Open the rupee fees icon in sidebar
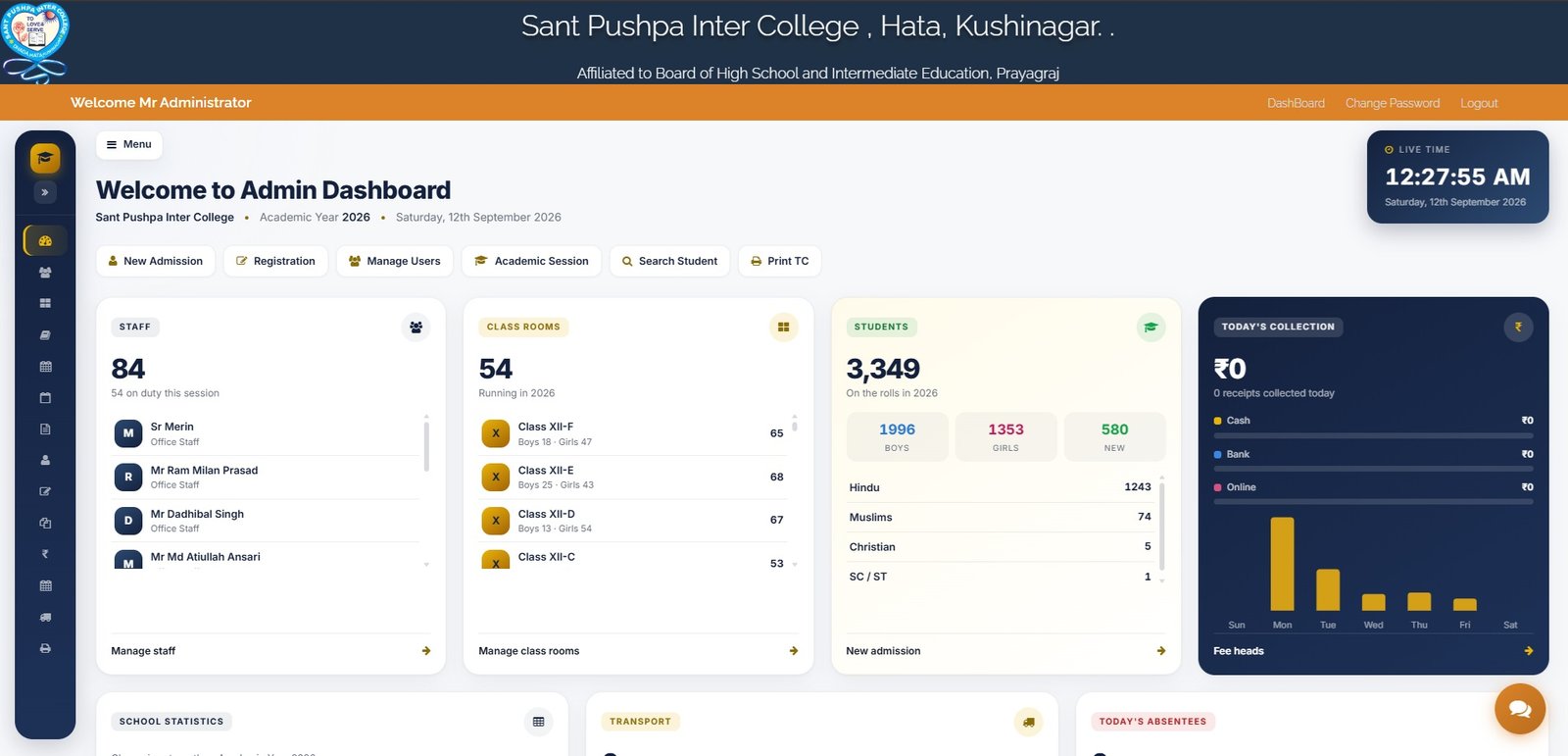Image resolution: width=1568 pixels, height=756 pixels. coord(45,554)
